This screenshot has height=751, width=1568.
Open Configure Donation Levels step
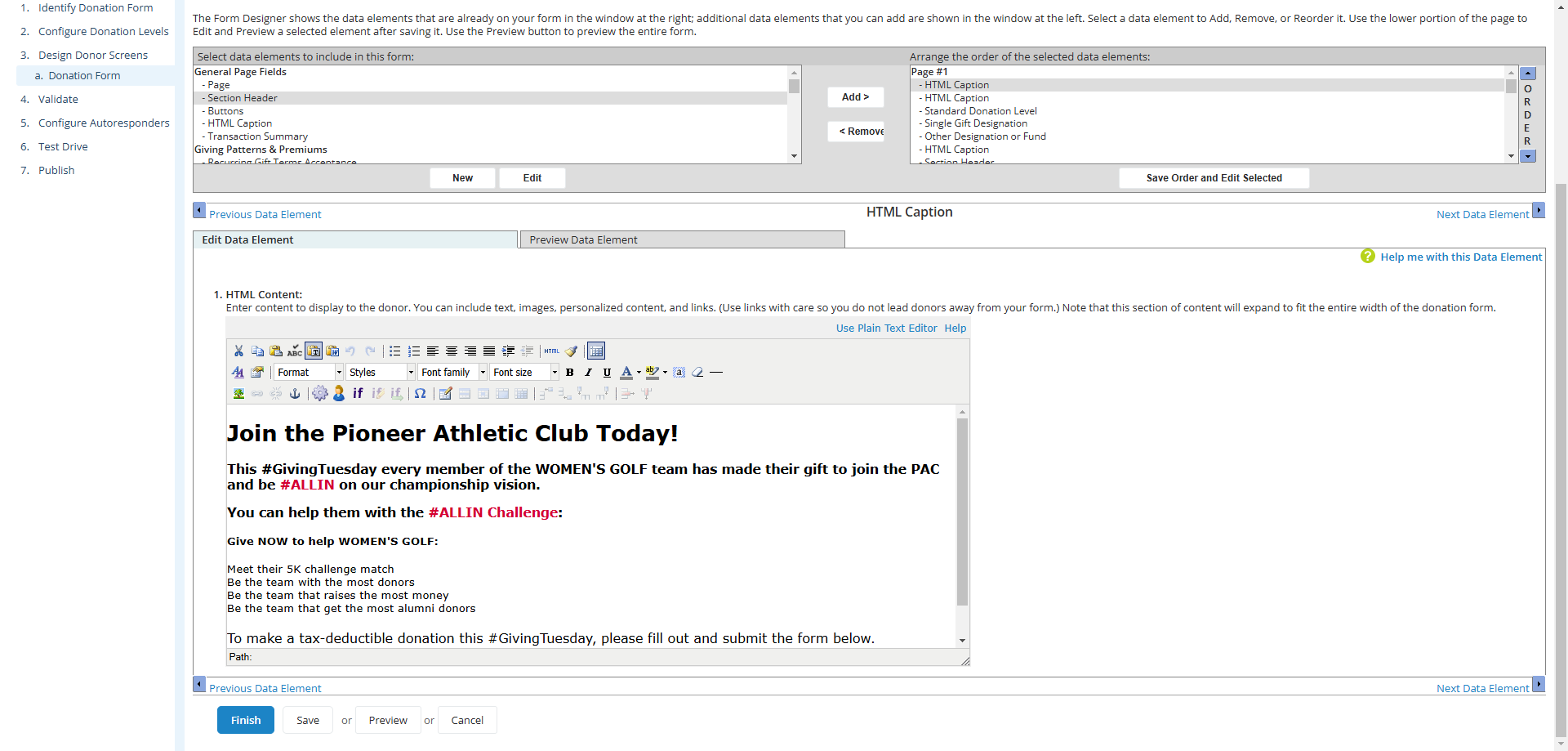point(104,31)
